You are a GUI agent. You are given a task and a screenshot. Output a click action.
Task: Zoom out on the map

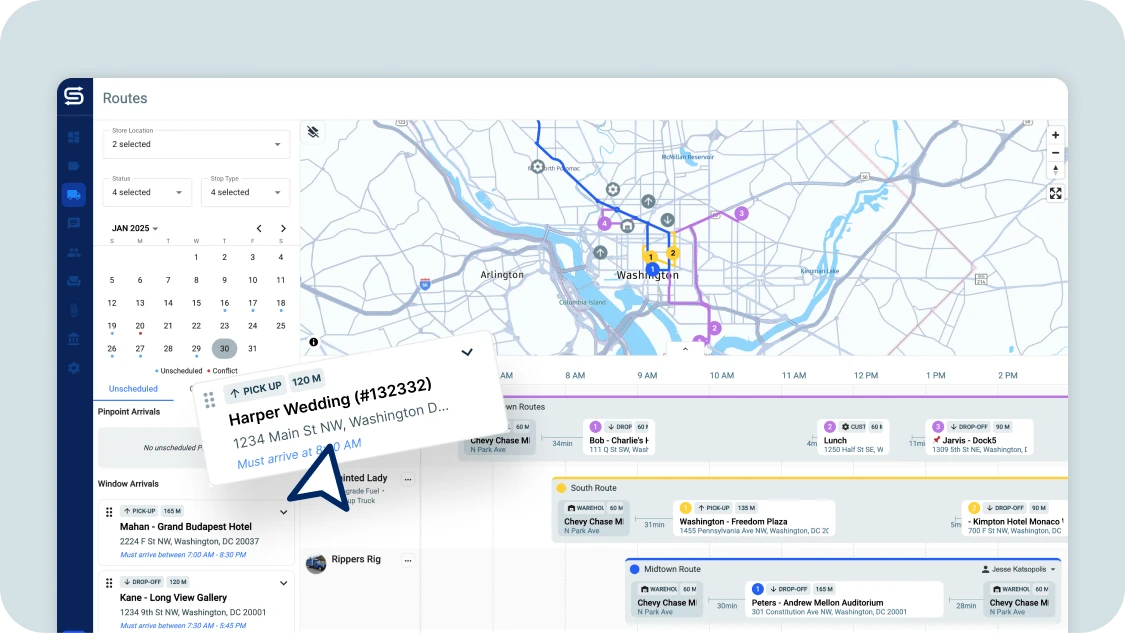[x=1055, y=153]
